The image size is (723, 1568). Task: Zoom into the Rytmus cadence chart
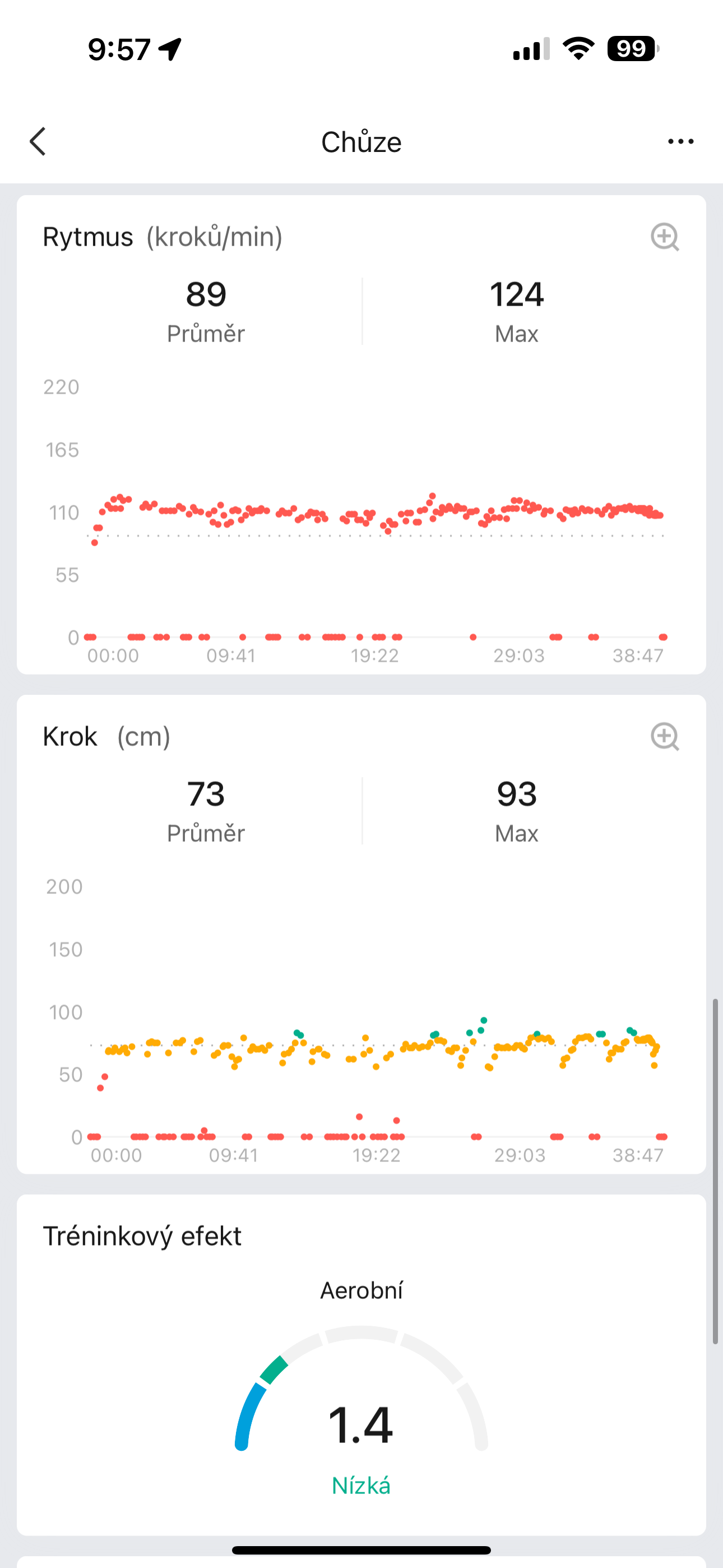[x=664, y=237]
